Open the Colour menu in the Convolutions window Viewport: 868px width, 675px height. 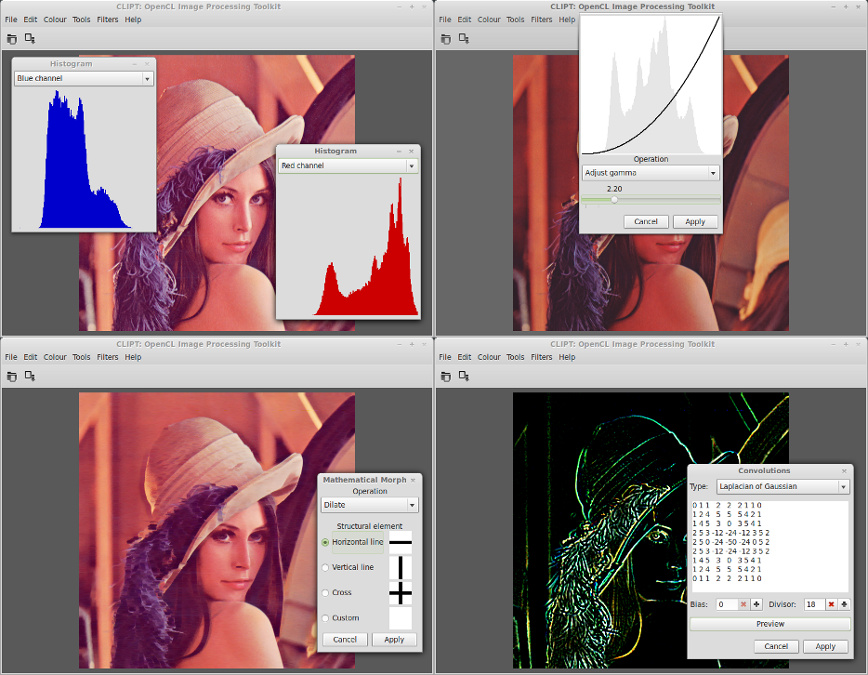489,357
